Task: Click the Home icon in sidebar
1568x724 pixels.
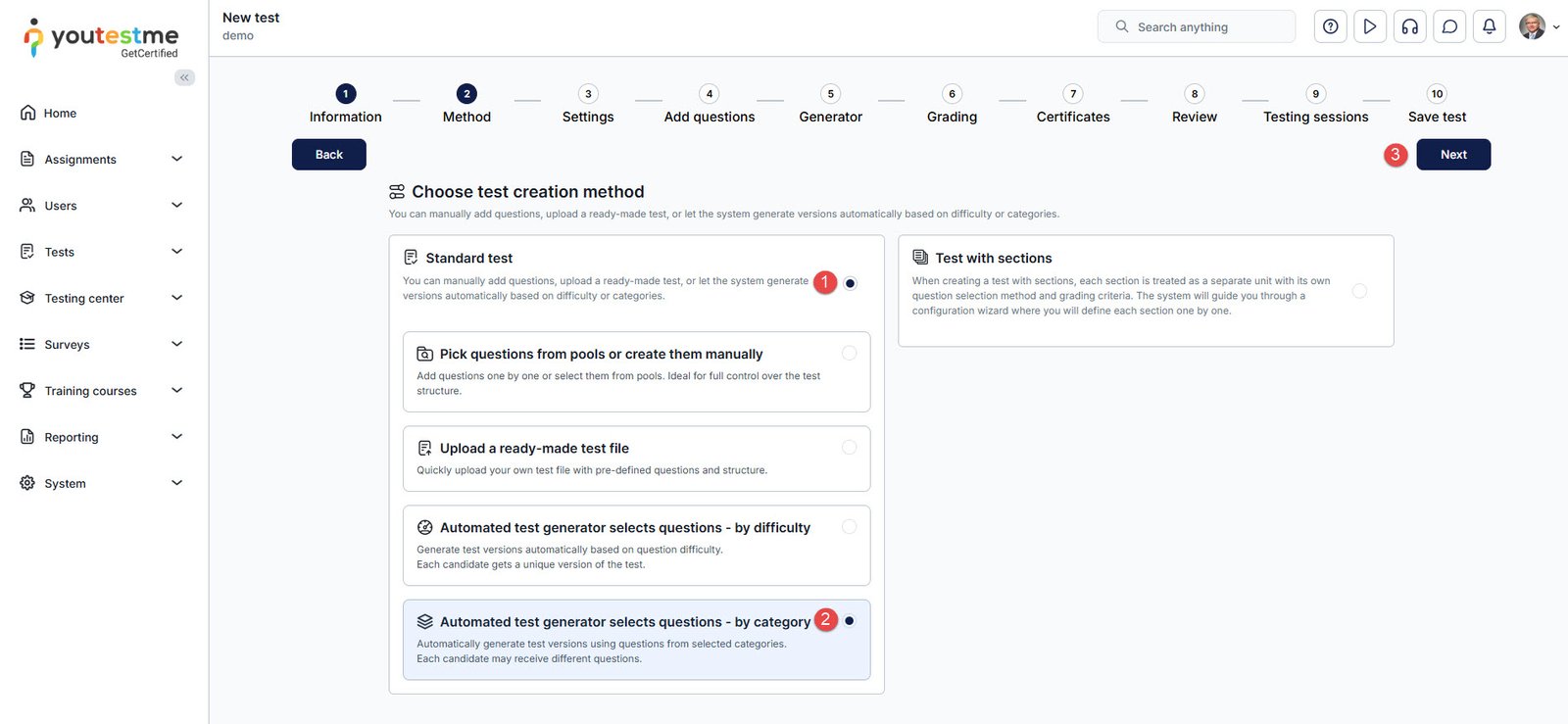Action: (x=28, y=113)
